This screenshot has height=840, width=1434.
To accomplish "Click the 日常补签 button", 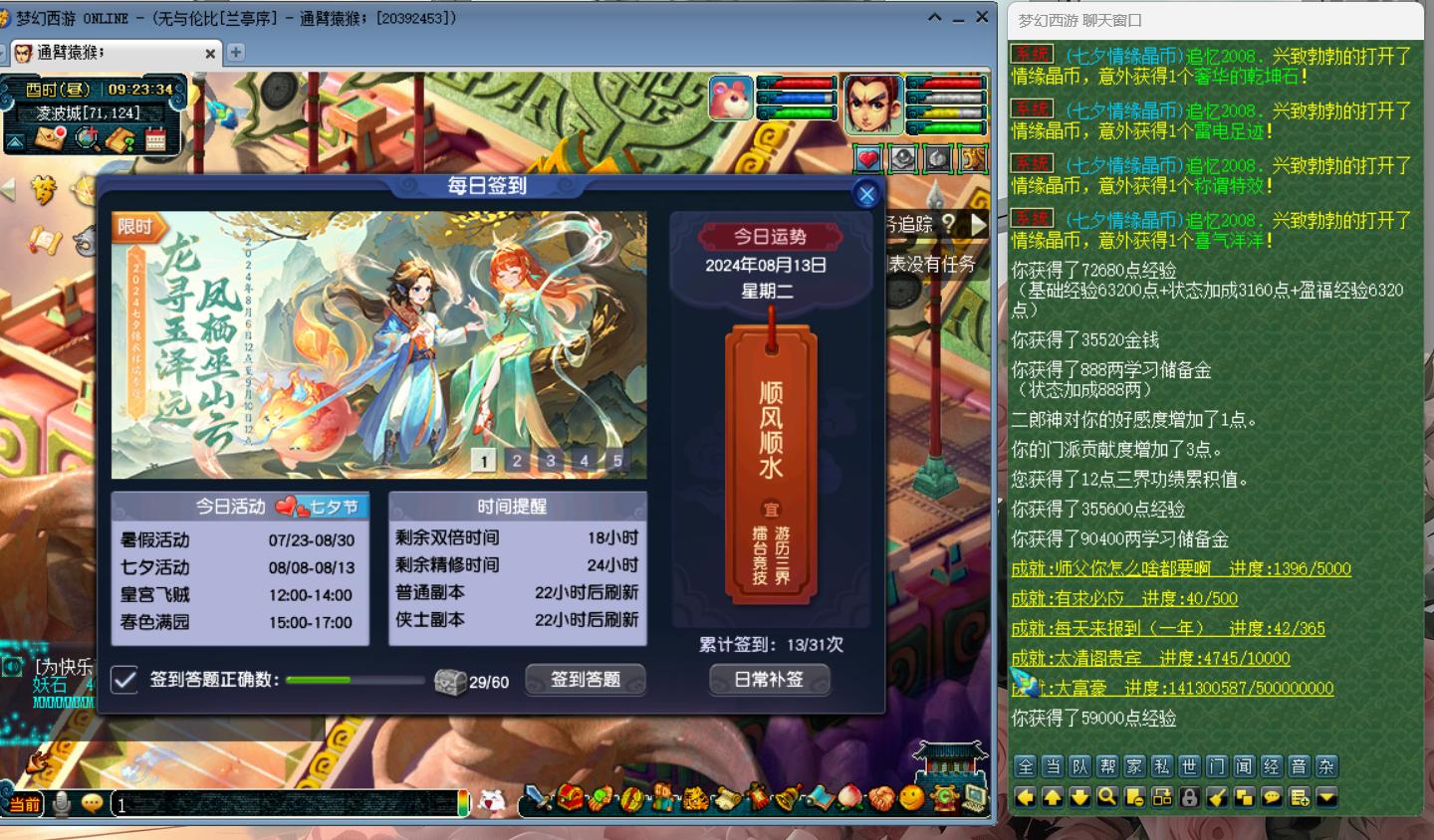I will click(x=769, y=680).
